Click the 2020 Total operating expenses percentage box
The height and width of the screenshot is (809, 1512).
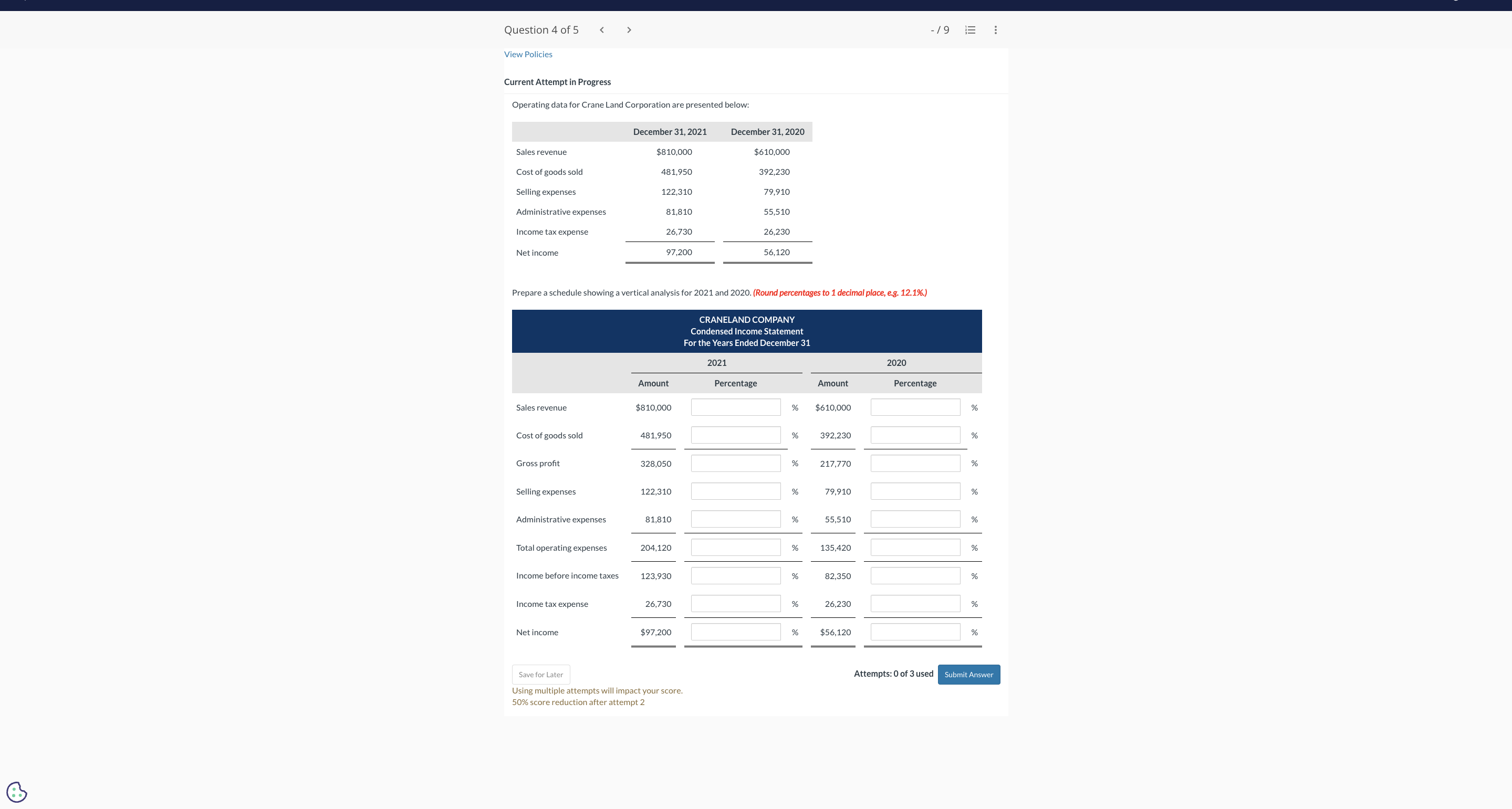coord(914,548)
